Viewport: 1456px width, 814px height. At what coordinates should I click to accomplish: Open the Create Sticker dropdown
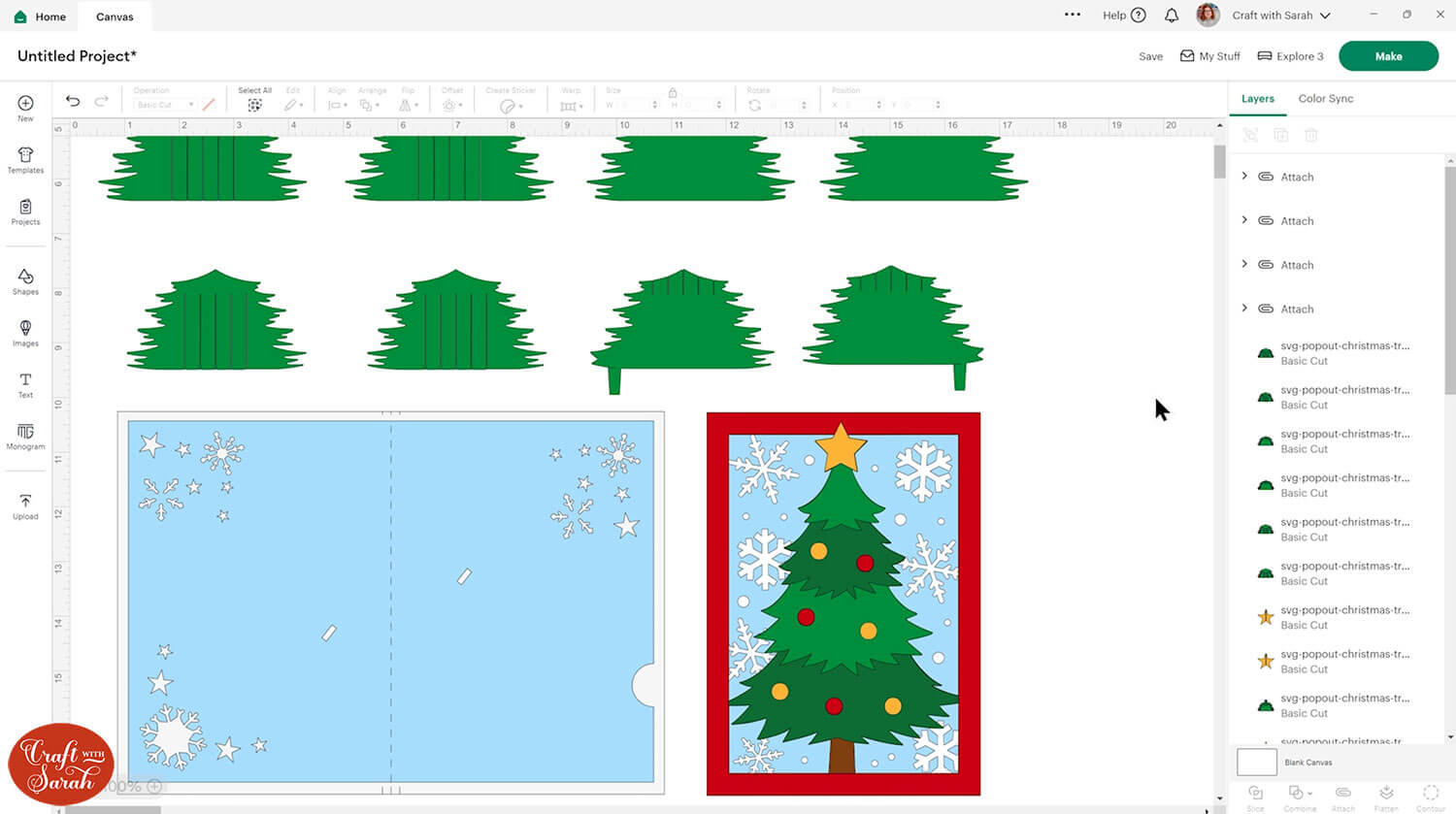(511, 106)
